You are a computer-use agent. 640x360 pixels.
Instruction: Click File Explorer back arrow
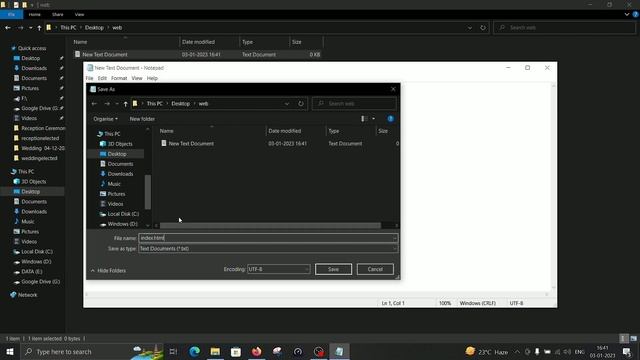[8, 28]
